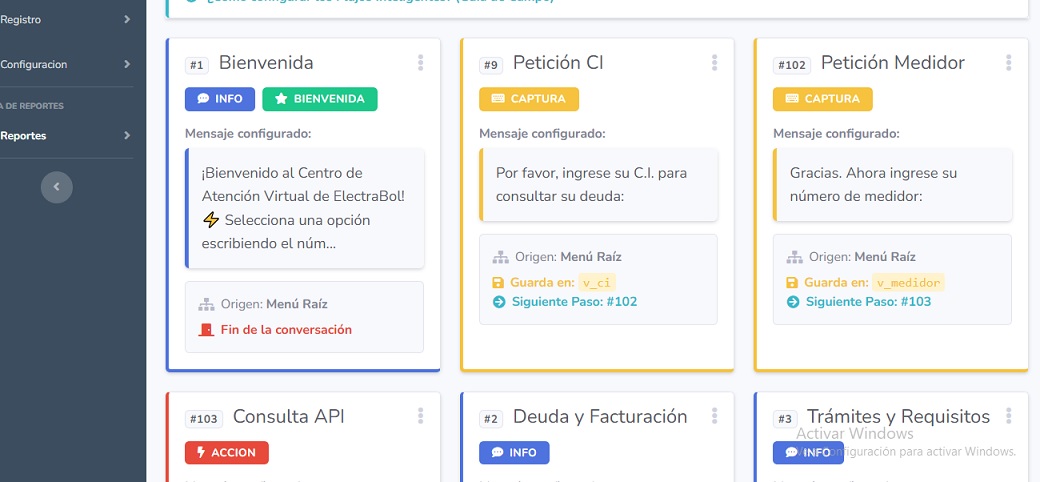This screenshot has width=1040, height=482.
Task: Click arrow icon beside Siguiente Paso #103
Action: 793,302
